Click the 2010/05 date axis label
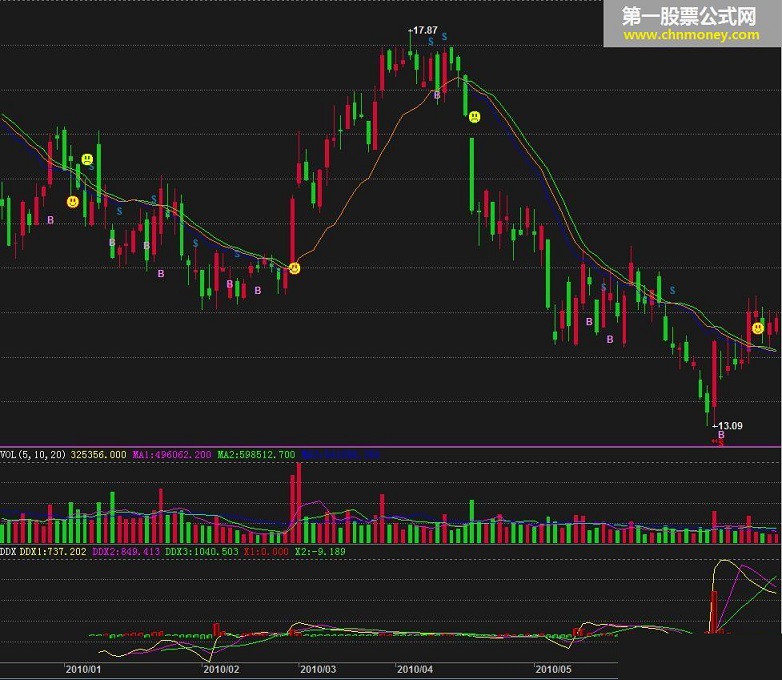The width and height of the screenshot is (782, 680). 553,669
